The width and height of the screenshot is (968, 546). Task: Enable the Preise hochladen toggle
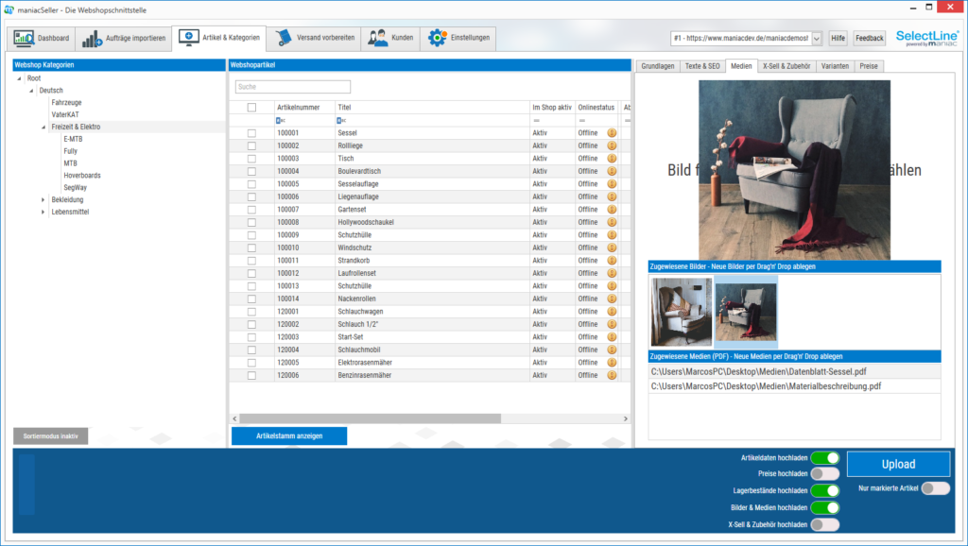[x=825, y=474]
